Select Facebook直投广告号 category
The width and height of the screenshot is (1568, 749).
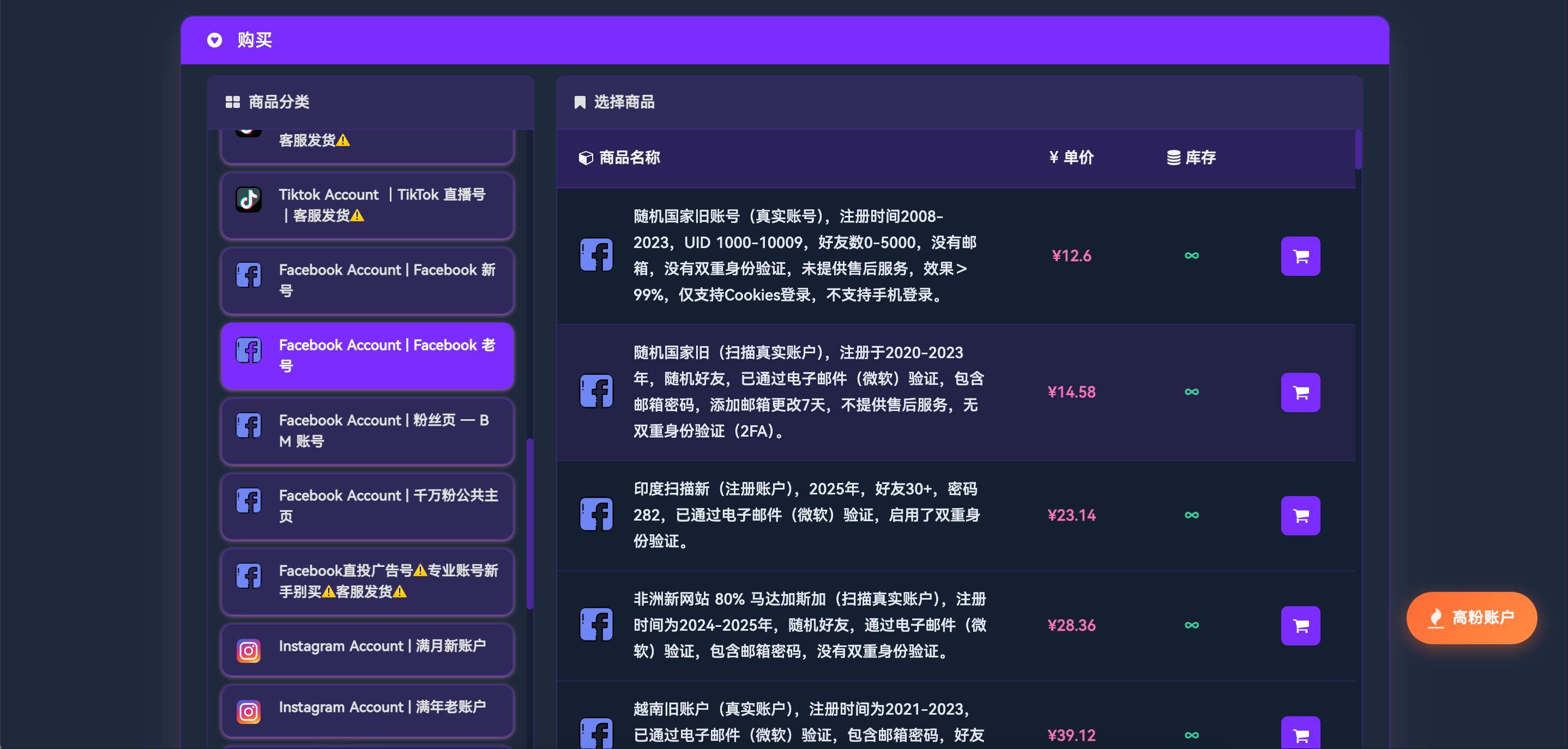[x=367, y=581]
